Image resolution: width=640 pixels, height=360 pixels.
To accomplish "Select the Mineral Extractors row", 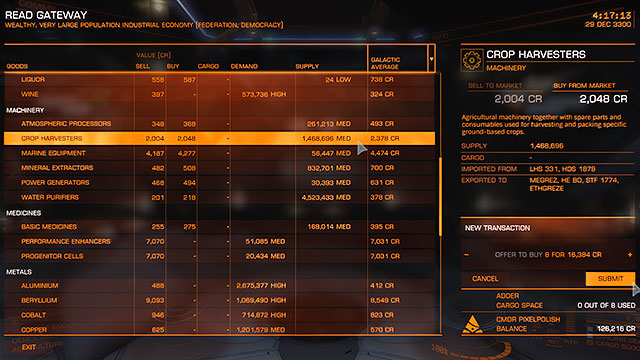I will [x=220, y=168].
